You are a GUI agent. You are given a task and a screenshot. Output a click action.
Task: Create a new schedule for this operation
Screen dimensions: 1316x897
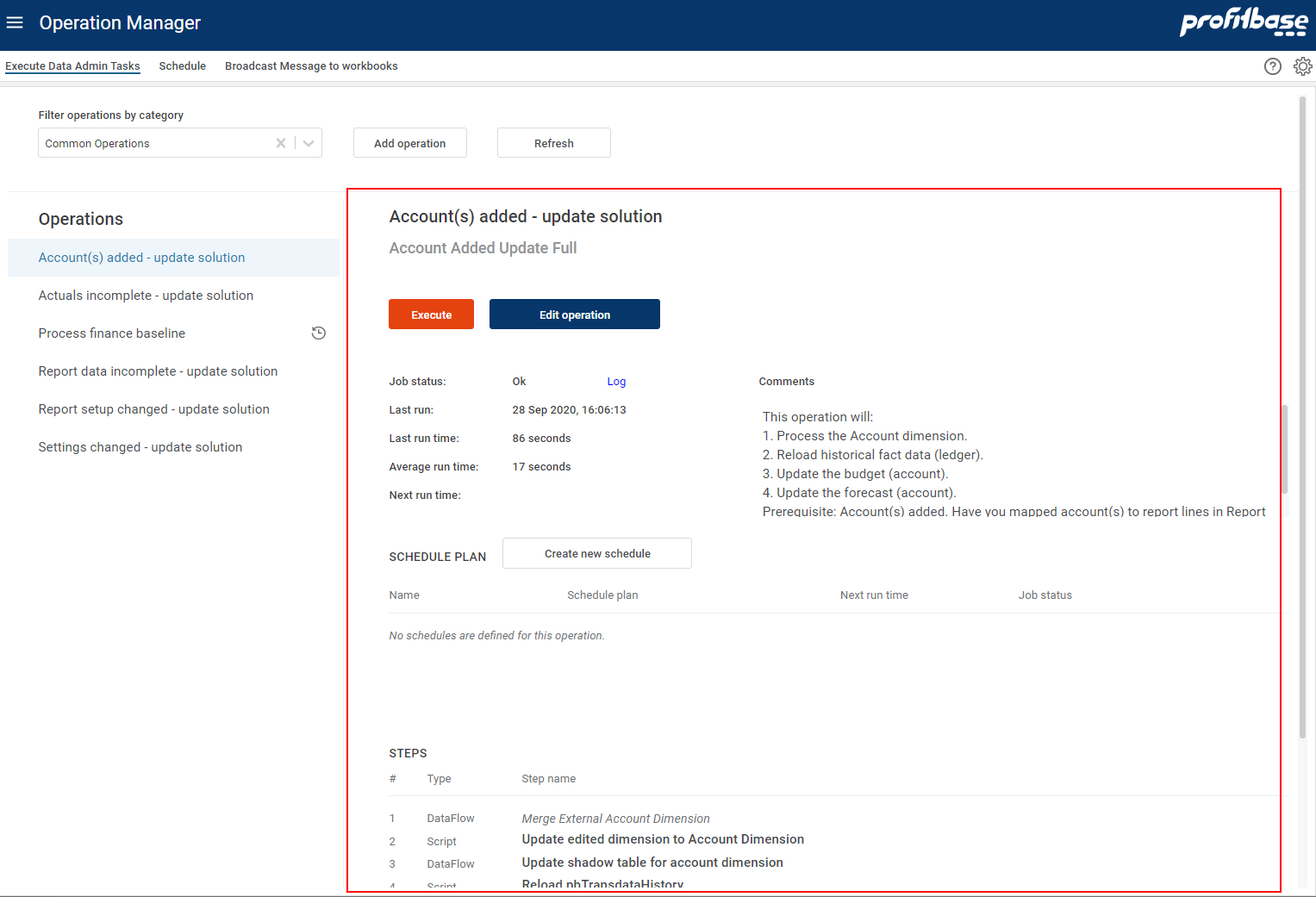tap(596, 553)
